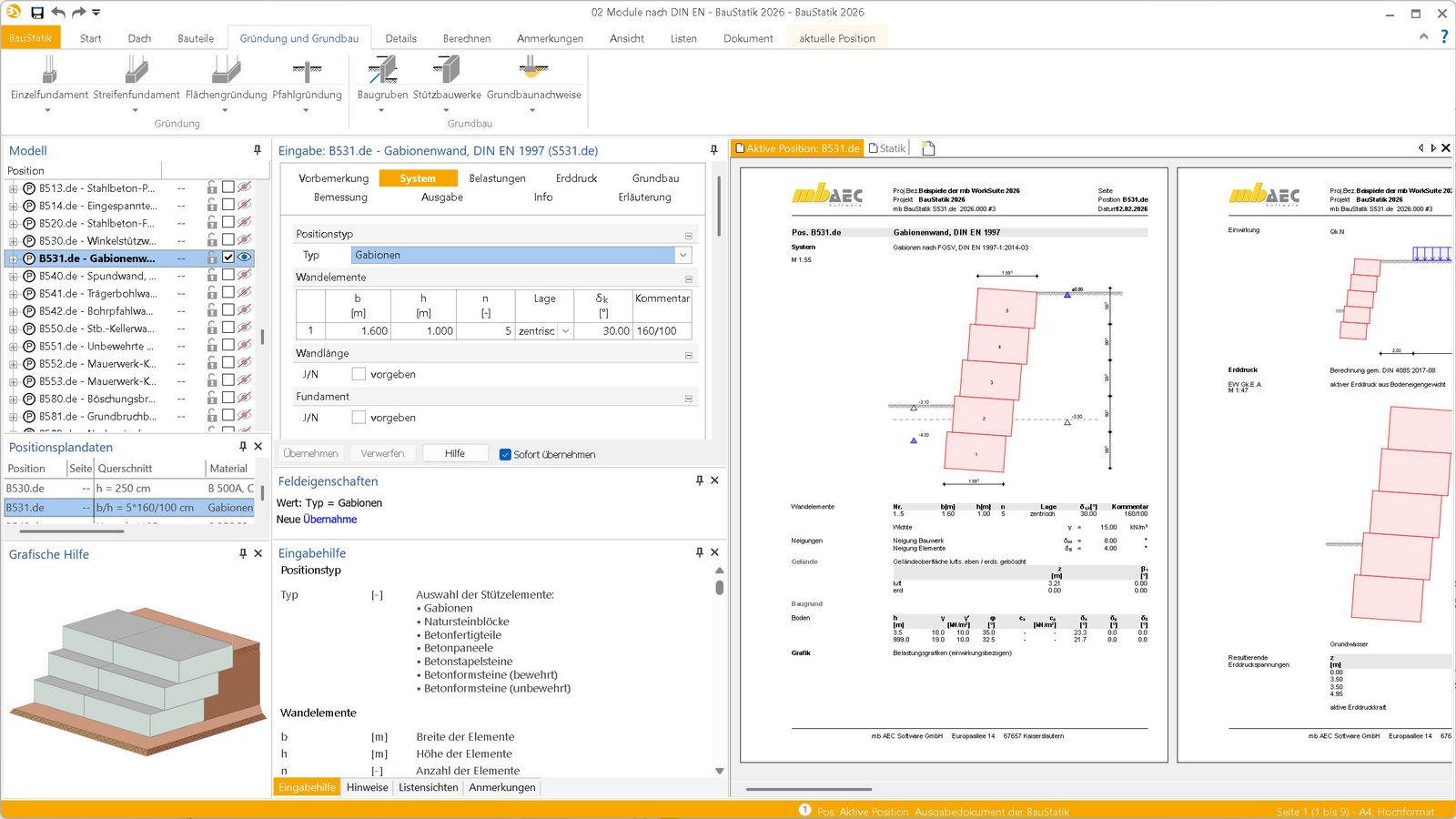Click the Hilfe button
Viewport: 1456px width, 819px height.
click(455, 453)
